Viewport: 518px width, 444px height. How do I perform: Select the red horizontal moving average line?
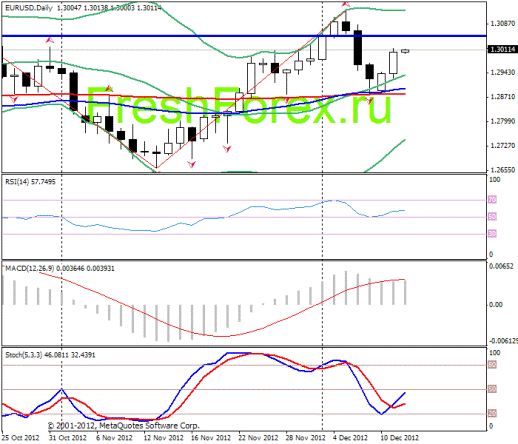[x=204, y=96]
